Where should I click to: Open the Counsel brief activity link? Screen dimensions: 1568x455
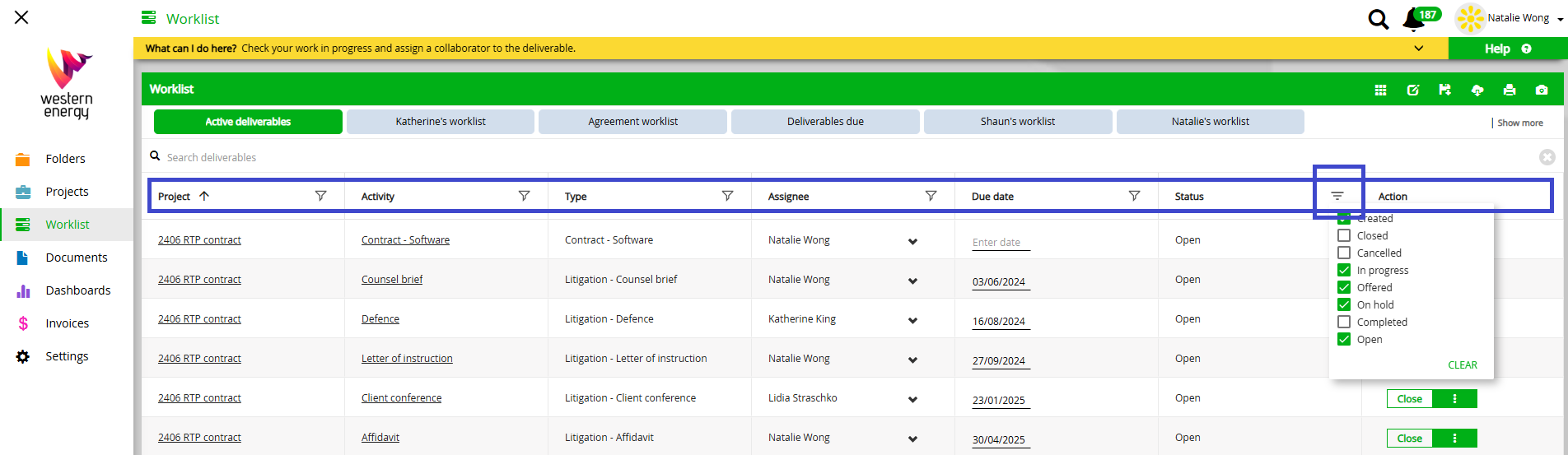(392, 280)
